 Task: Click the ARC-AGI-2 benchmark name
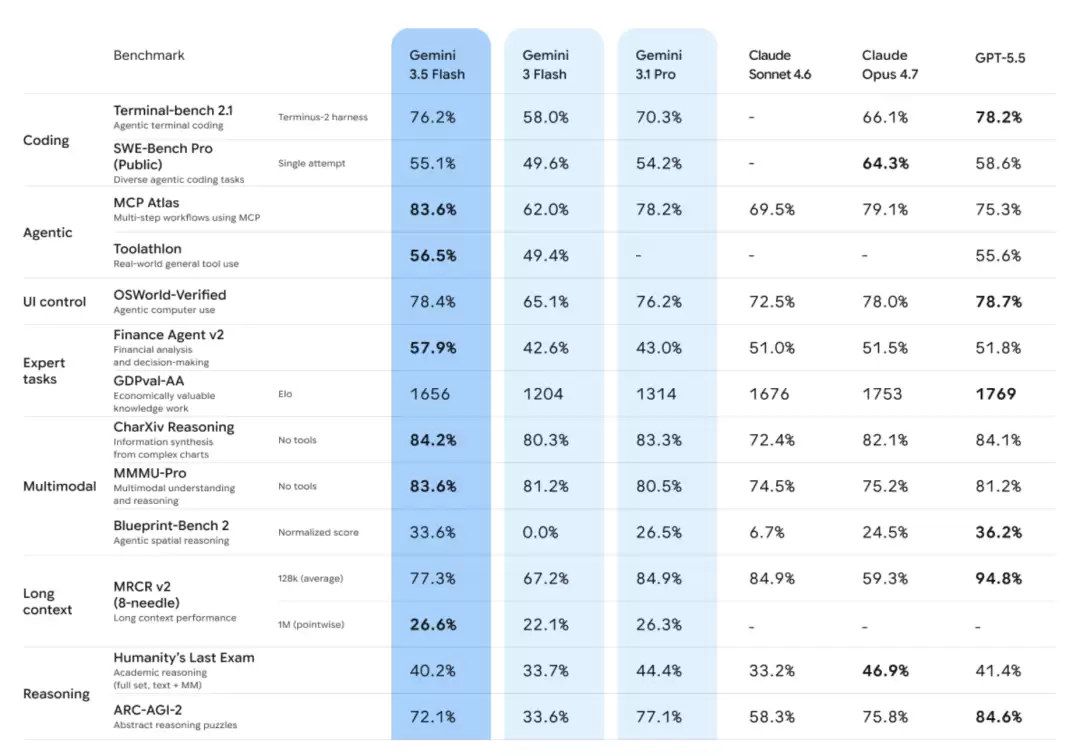[x=147, y=710]
